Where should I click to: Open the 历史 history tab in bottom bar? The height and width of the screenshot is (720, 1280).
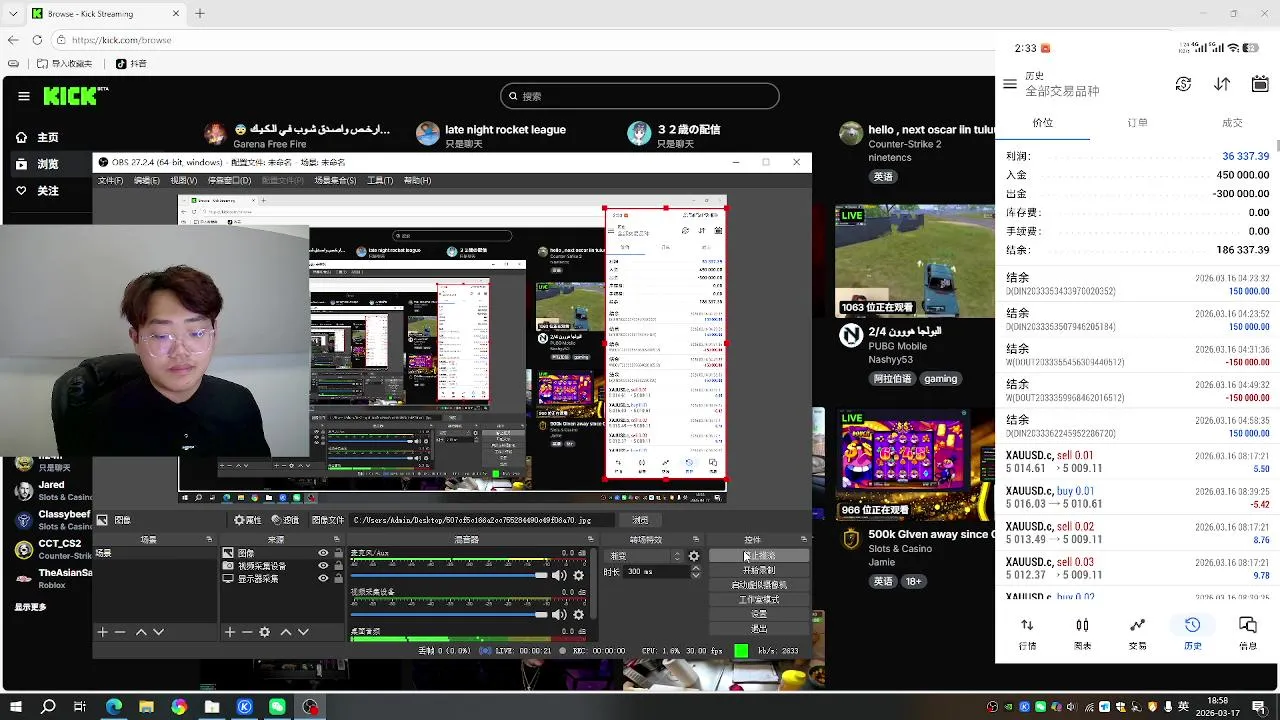pyautogui.click(x=1192, y=634)
